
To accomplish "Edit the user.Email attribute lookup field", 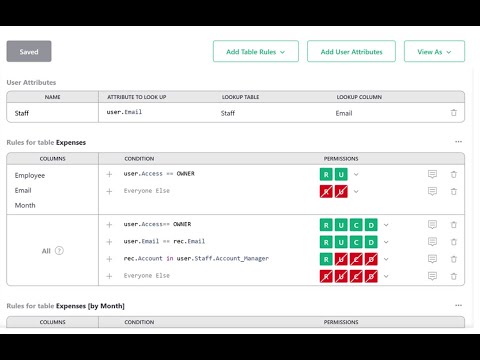I will tap(124, 112).
